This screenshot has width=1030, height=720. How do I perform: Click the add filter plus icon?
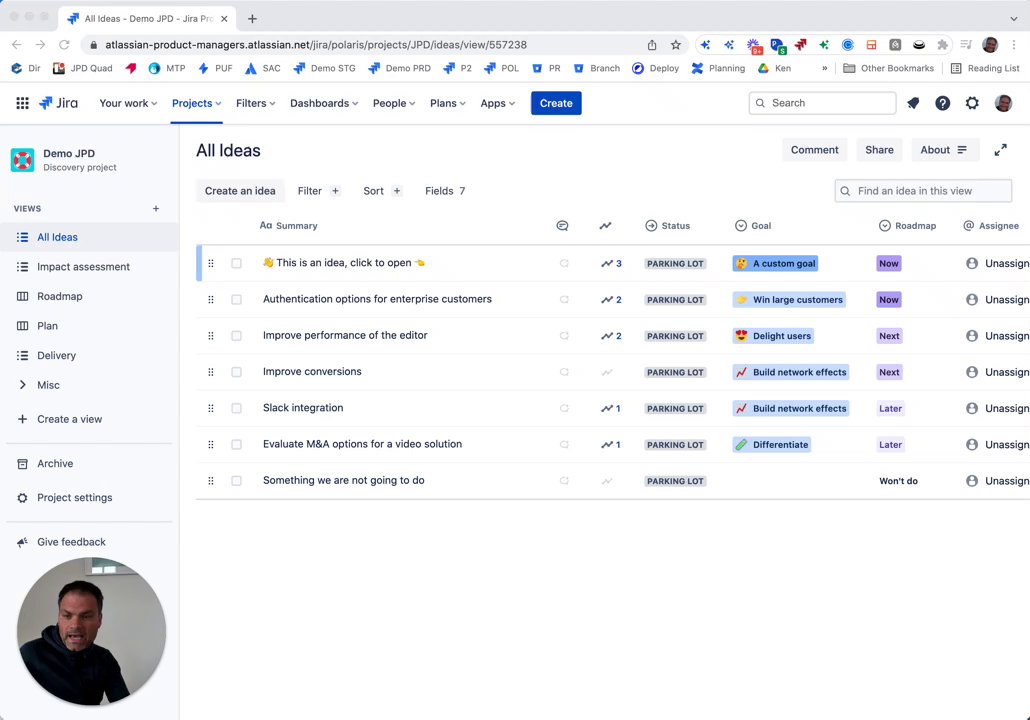(335, 191)
